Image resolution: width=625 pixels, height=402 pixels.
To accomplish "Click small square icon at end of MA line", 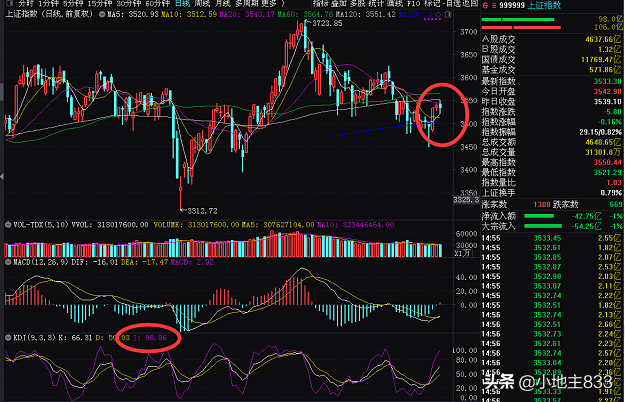I will pyautogui.click(x=448, y=14).
